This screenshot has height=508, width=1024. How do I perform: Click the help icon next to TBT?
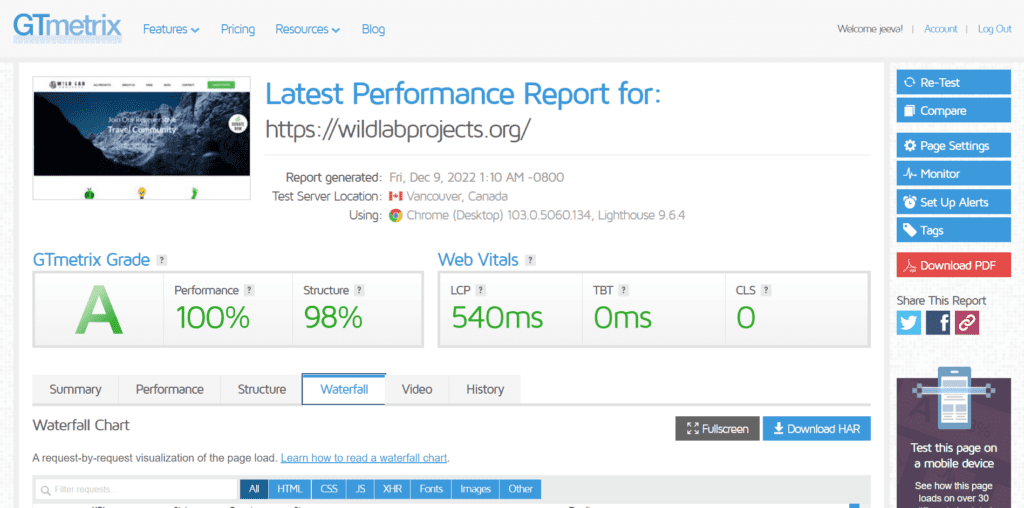tap(624, 291)
